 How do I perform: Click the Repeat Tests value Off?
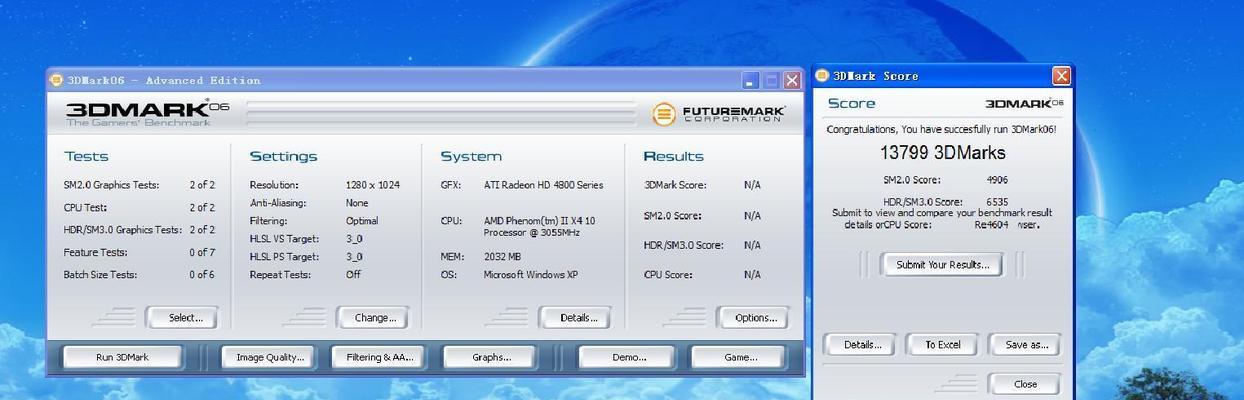click(x=353, y=275)
